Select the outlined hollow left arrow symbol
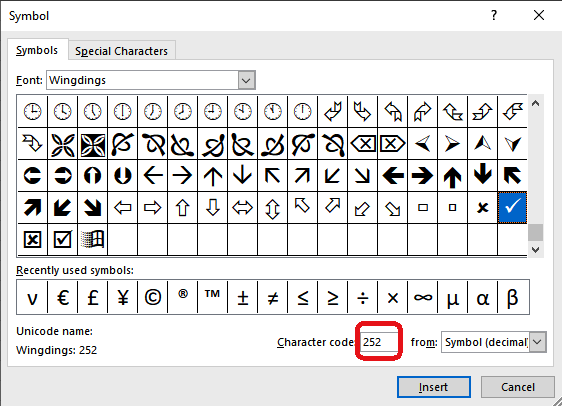This screenshot has width=562, height=406. pos(123,207)
